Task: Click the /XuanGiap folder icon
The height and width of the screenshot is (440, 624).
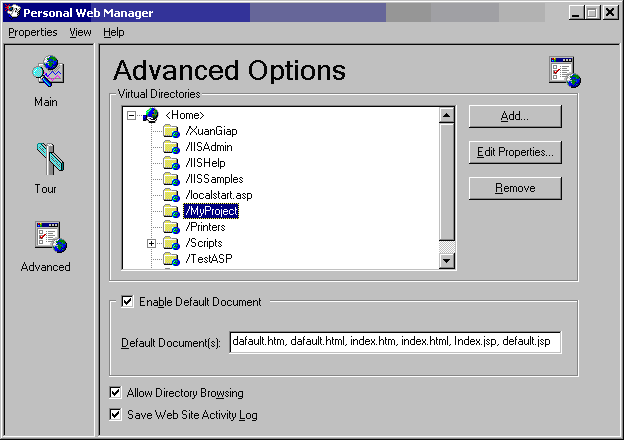Action: (x=170, y=131)
